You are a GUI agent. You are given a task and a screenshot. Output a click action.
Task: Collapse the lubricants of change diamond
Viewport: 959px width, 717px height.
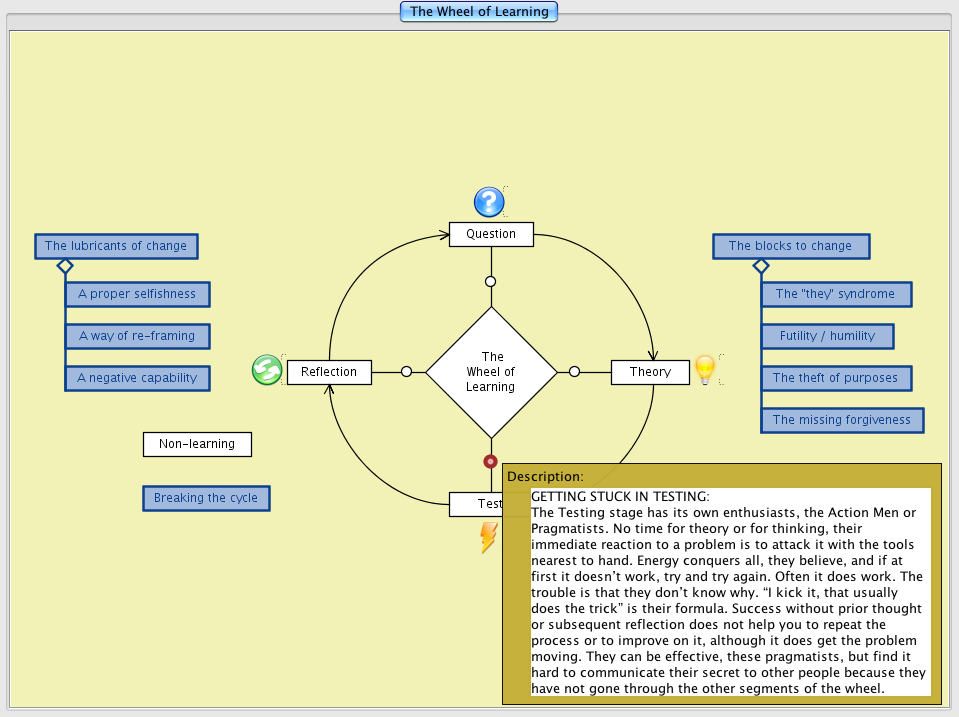coord(65,266)
